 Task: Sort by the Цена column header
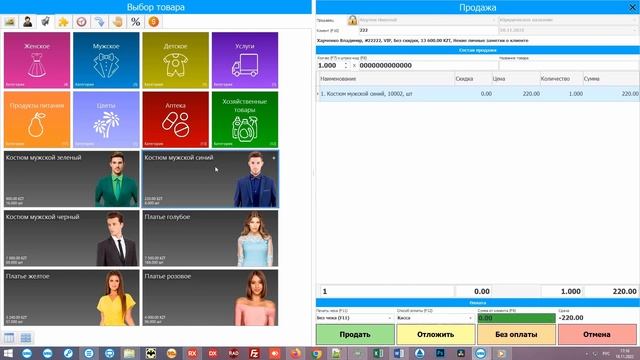pos(515,78)
